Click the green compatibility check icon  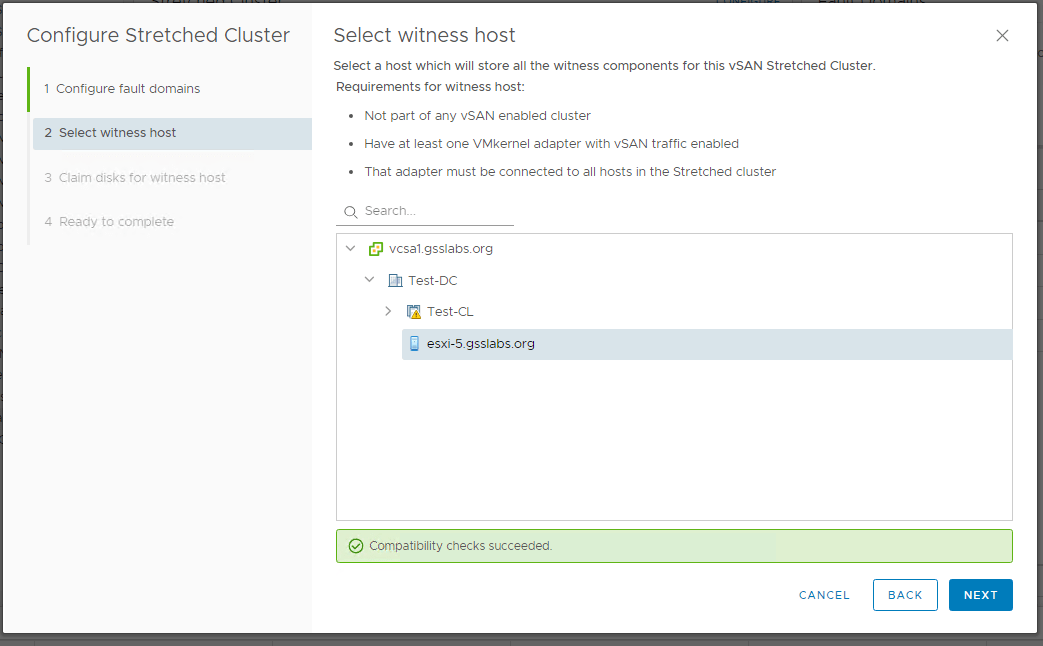[x=355, y=546]
